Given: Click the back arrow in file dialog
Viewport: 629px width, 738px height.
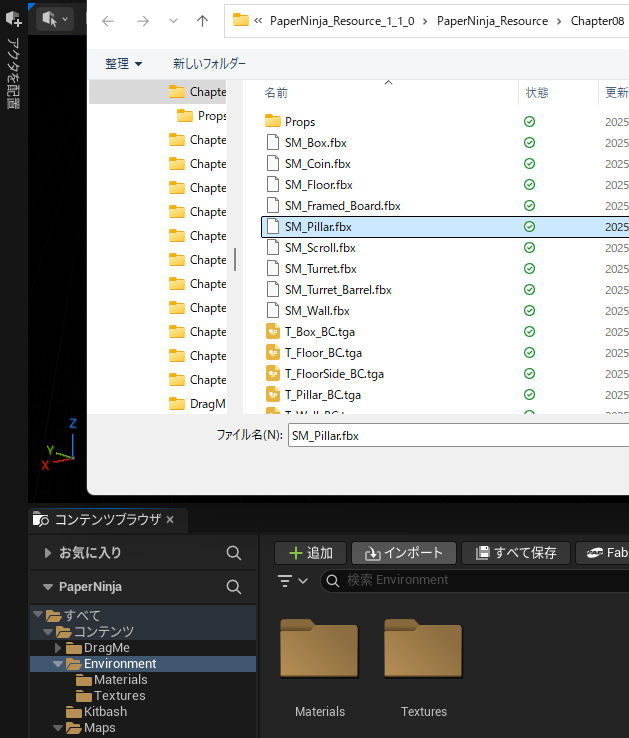Looking at the screenshot, I should (x=108, y=21).
